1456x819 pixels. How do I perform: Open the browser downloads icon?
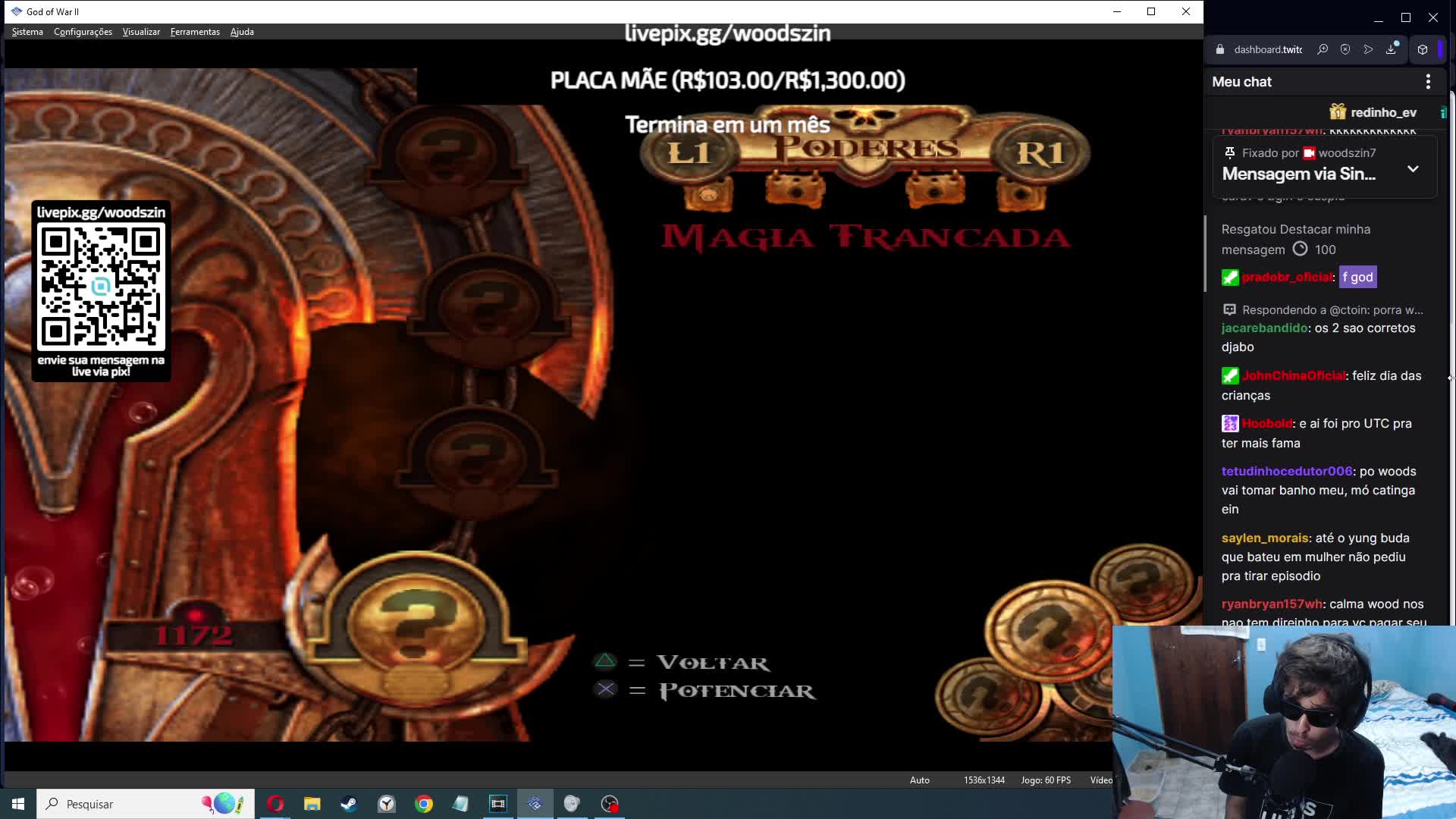click(1392, 49)
